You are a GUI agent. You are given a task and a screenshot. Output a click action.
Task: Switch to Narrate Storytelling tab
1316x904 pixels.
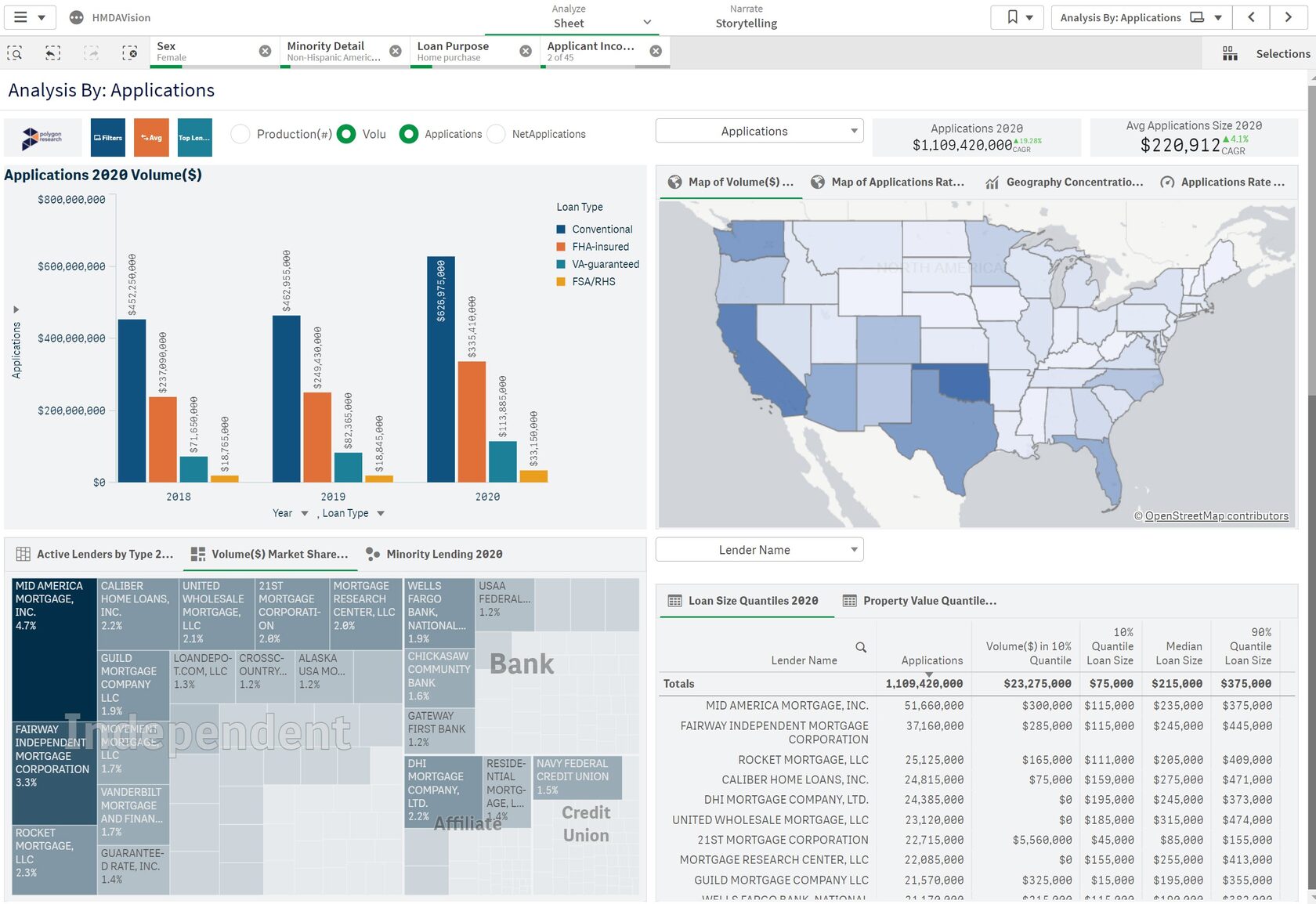747,17
